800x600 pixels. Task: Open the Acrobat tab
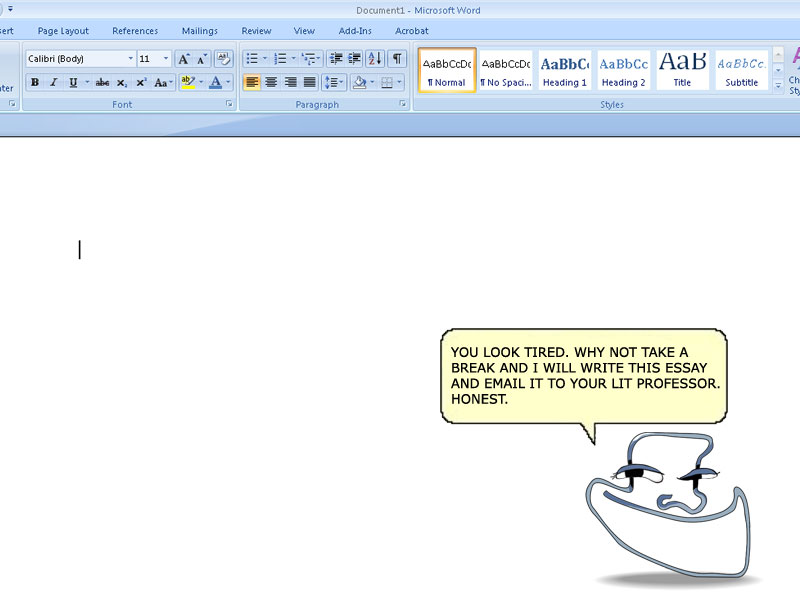point(412,31)
